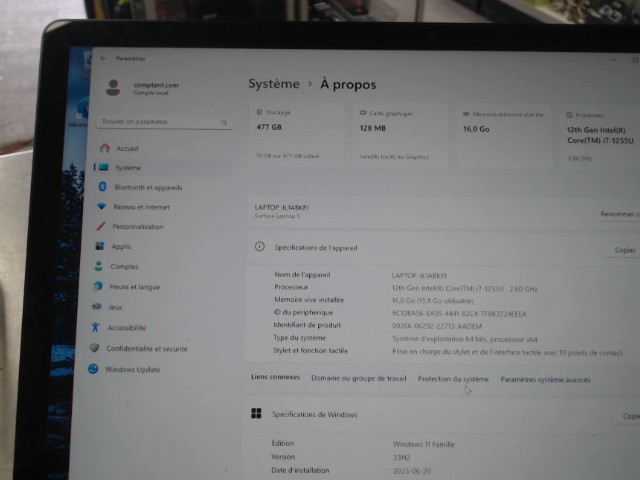Click the info icon beside Spécifications de l'appareil
The width and height of the screenshot is (640, 480).
[260, 247]
